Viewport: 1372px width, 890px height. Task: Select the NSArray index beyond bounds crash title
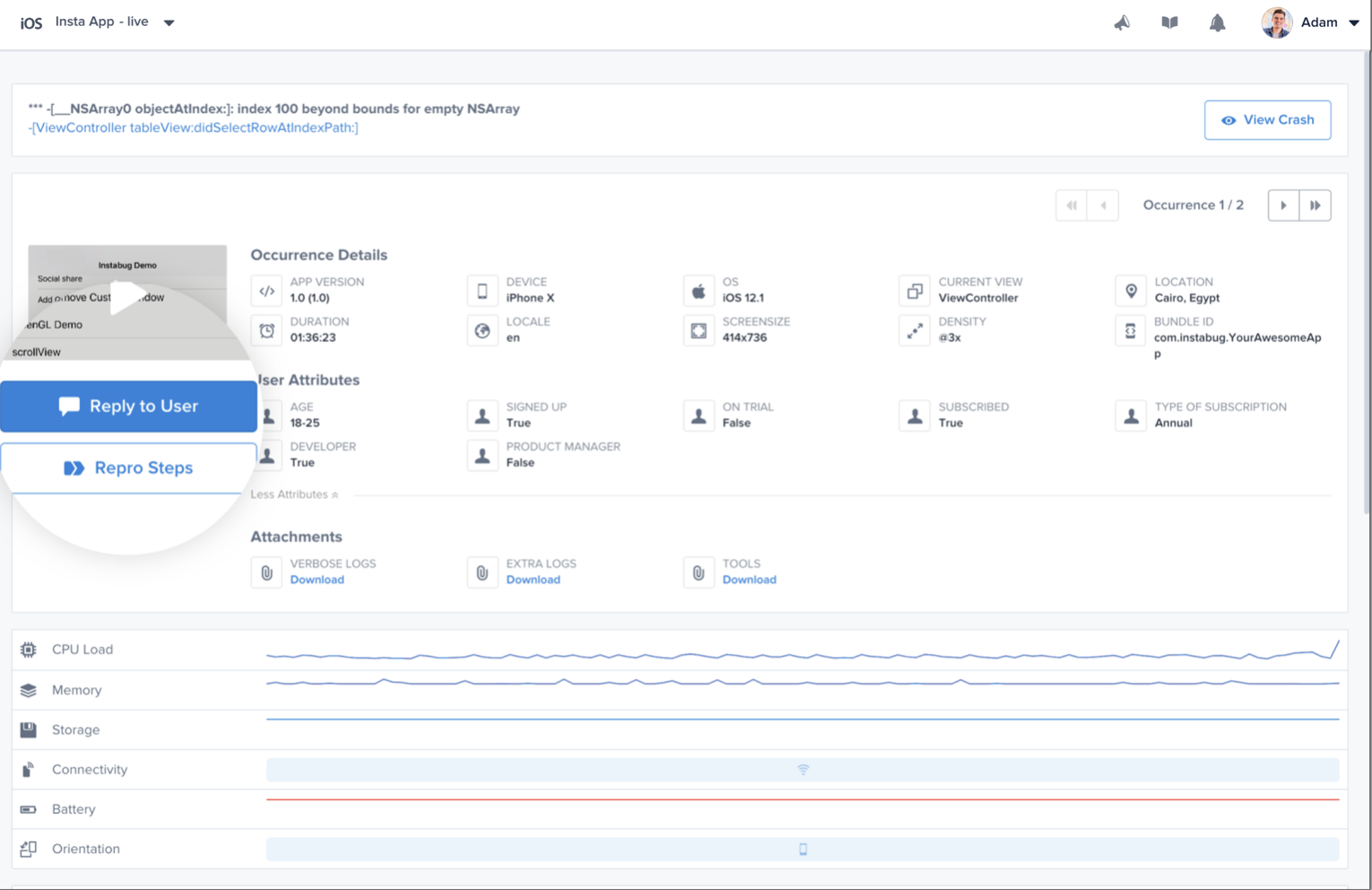click(274, 109)
